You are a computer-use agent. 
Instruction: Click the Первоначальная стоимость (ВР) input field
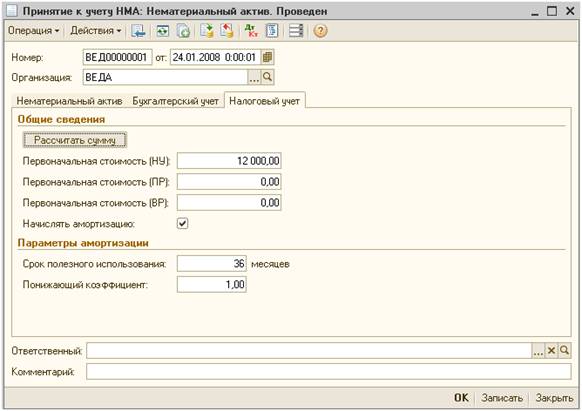coord(229,202)
